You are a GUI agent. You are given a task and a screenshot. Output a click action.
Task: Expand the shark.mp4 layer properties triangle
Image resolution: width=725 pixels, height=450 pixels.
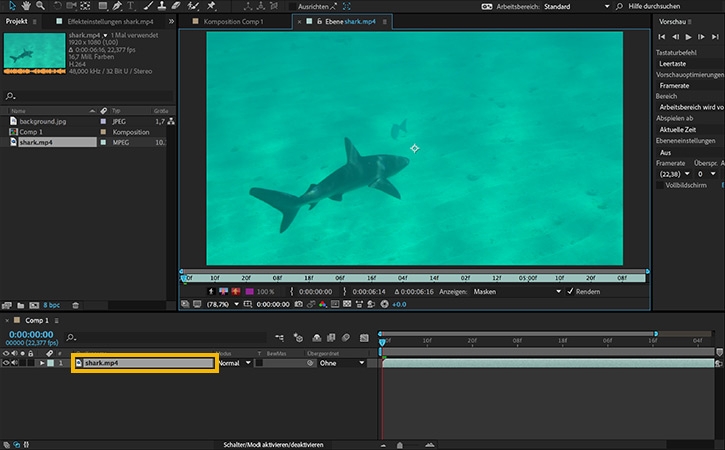[41, 363]
